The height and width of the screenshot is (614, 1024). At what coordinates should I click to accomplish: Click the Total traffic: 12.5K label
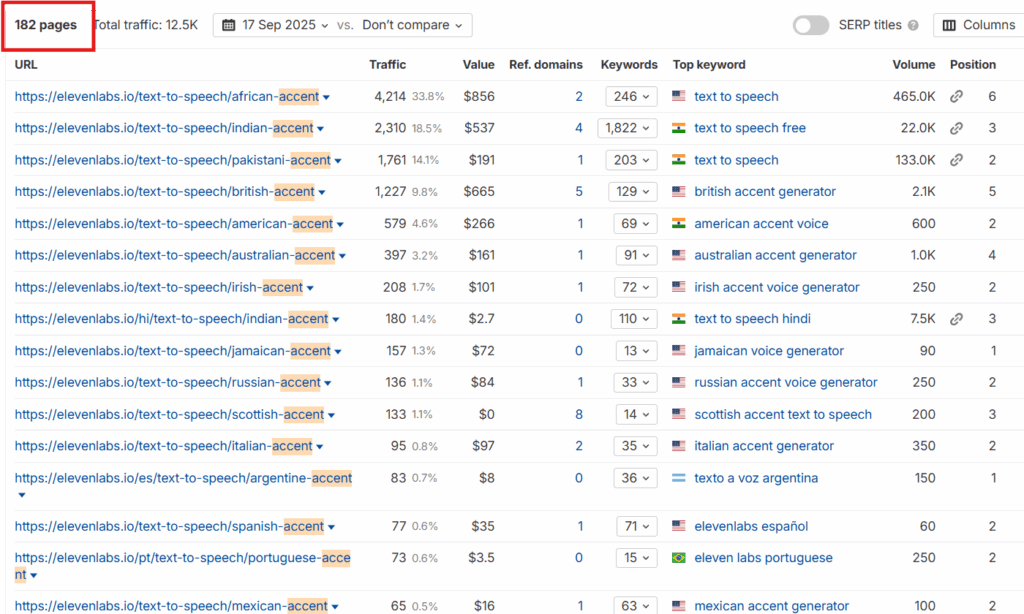click(146, 25)
